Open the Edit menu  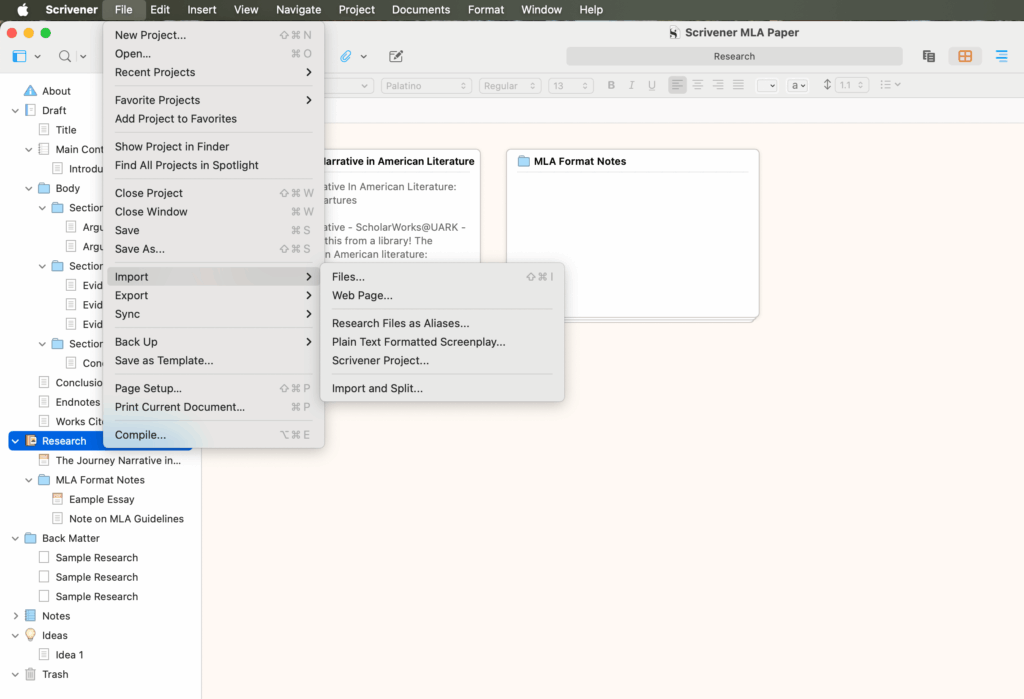click(x=159, y=10)
